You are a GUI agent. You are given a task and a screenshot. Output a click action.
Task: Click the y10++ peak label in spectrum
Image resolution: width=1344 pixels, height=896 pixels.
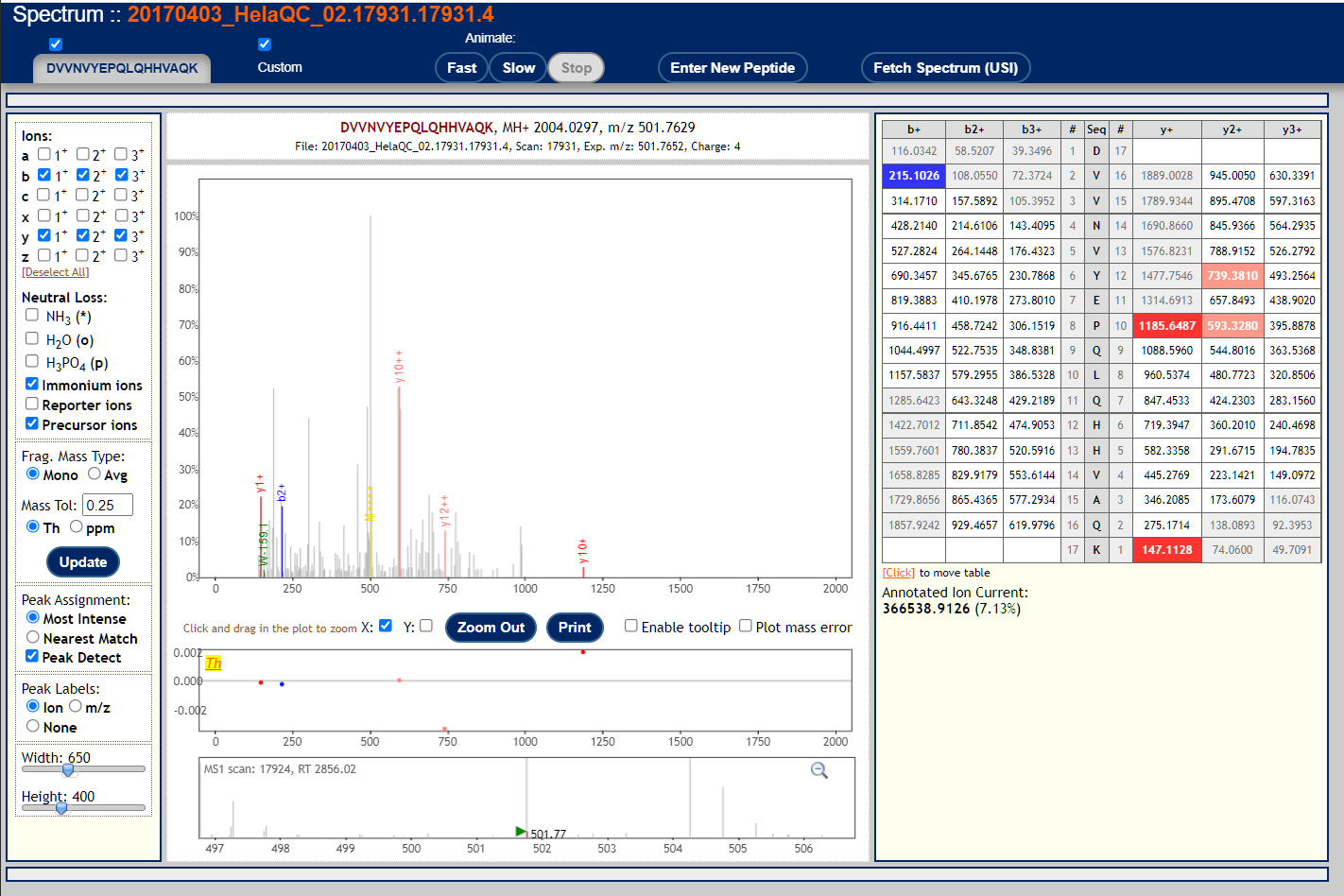tap(400, 367)
